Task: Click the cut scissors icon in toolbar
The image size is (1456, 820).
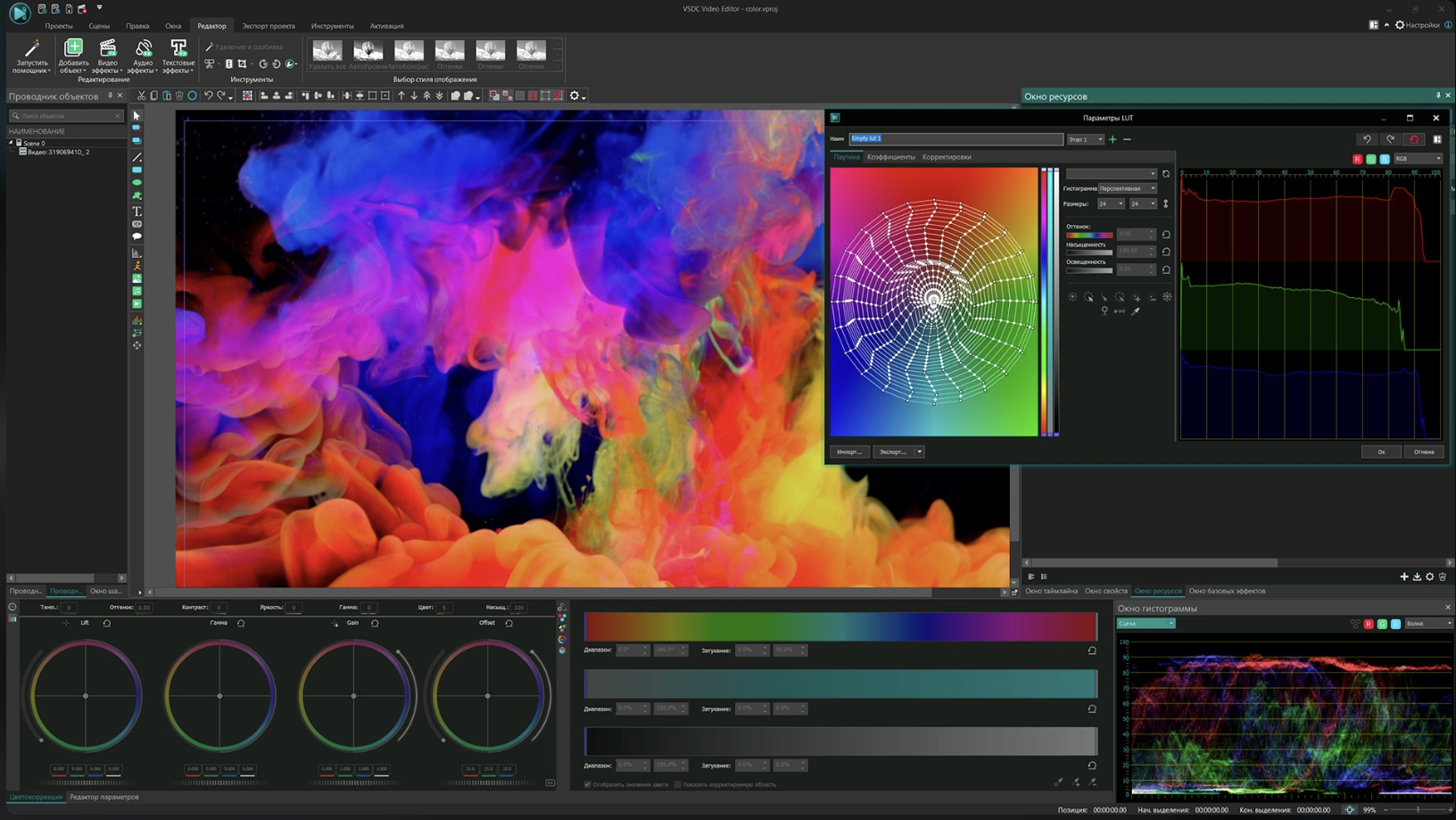Action: tap(141, 95)
